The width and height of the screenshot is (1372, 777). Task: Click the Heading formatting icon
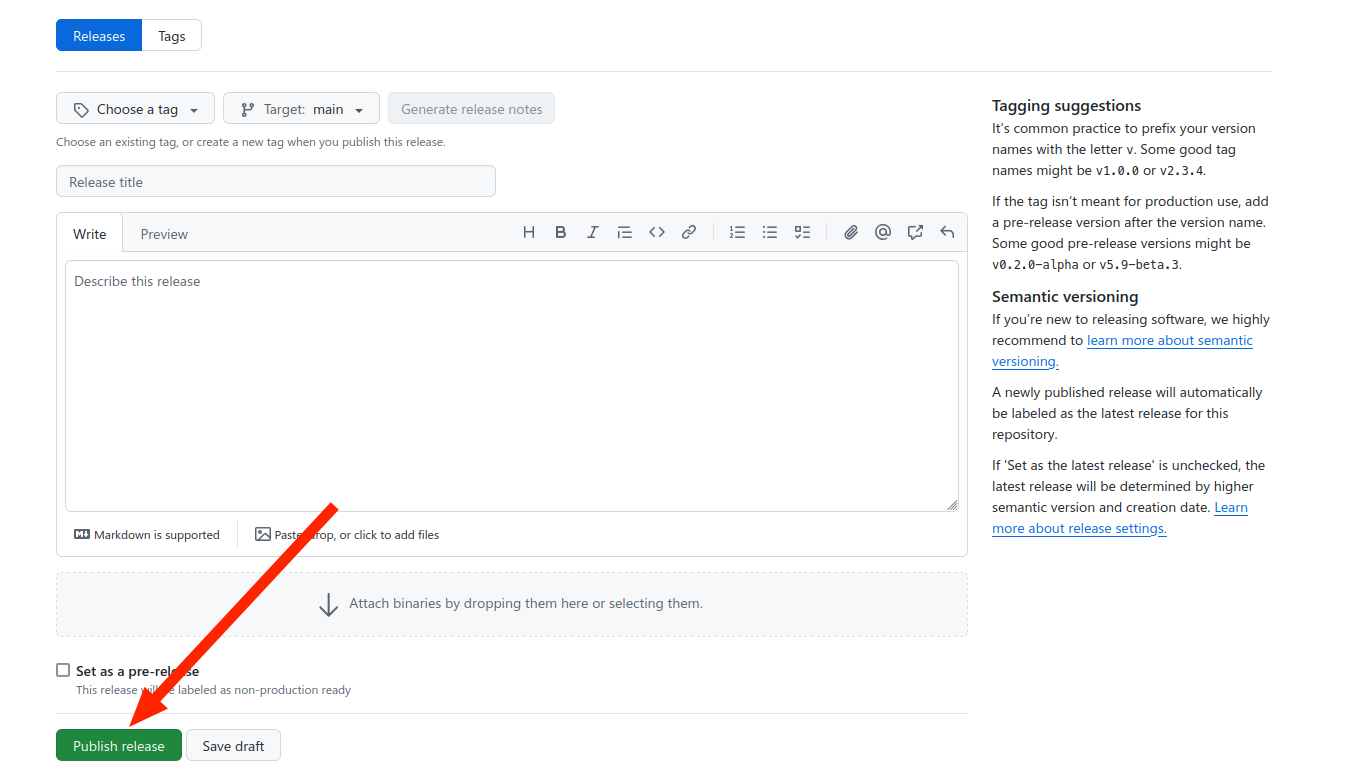[529, 232]
